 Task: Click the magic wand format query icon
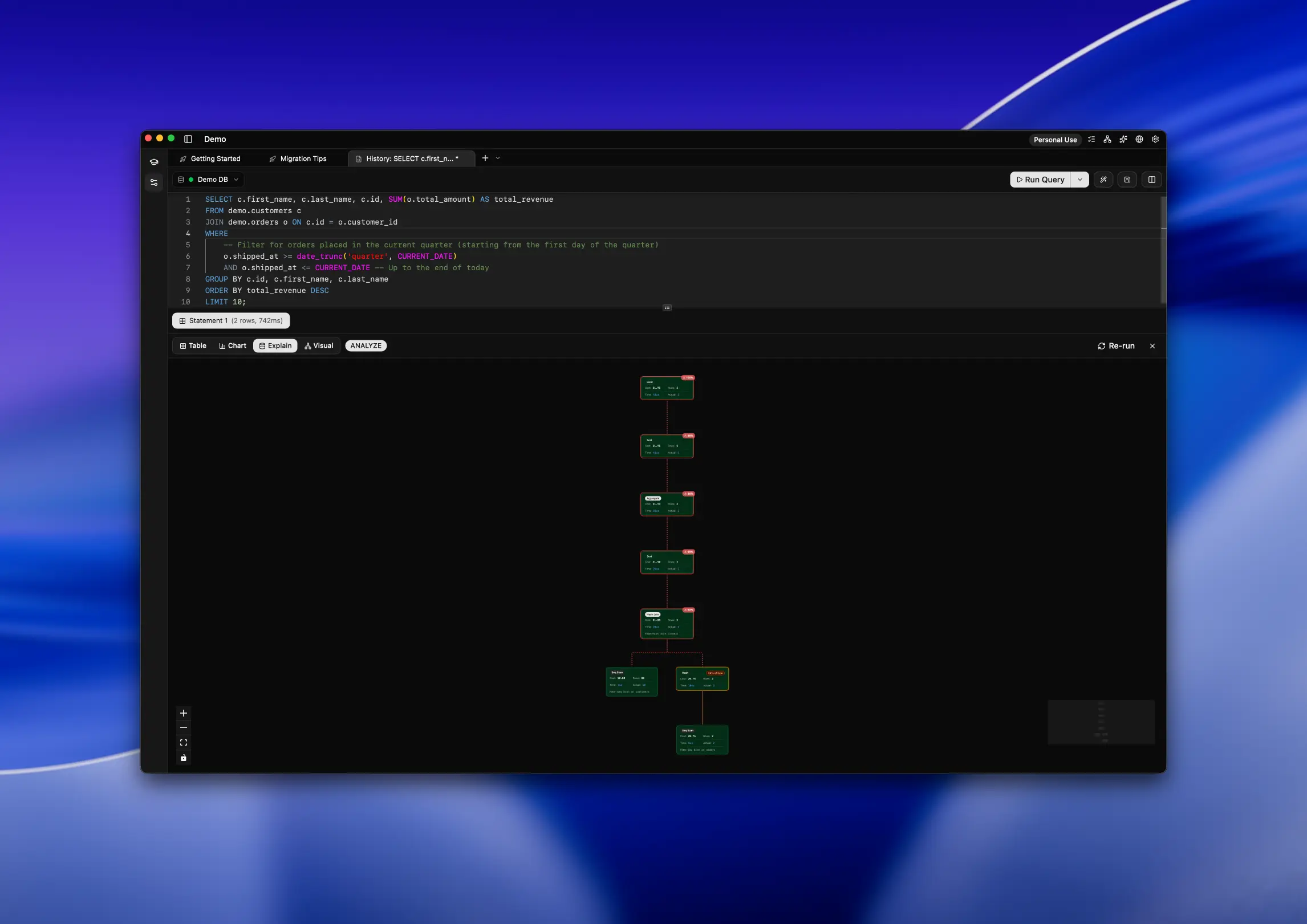(x=1103, y=180)
